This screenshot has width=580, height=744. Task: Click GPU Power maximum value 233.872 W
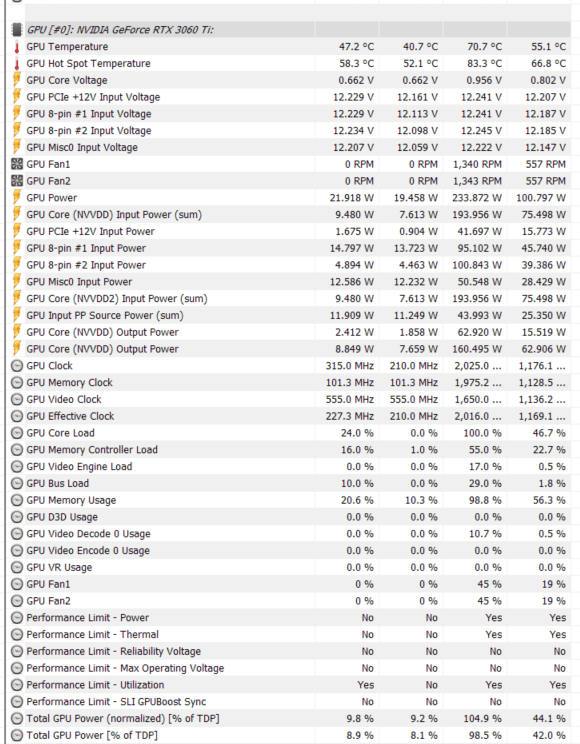coord(477,198)
